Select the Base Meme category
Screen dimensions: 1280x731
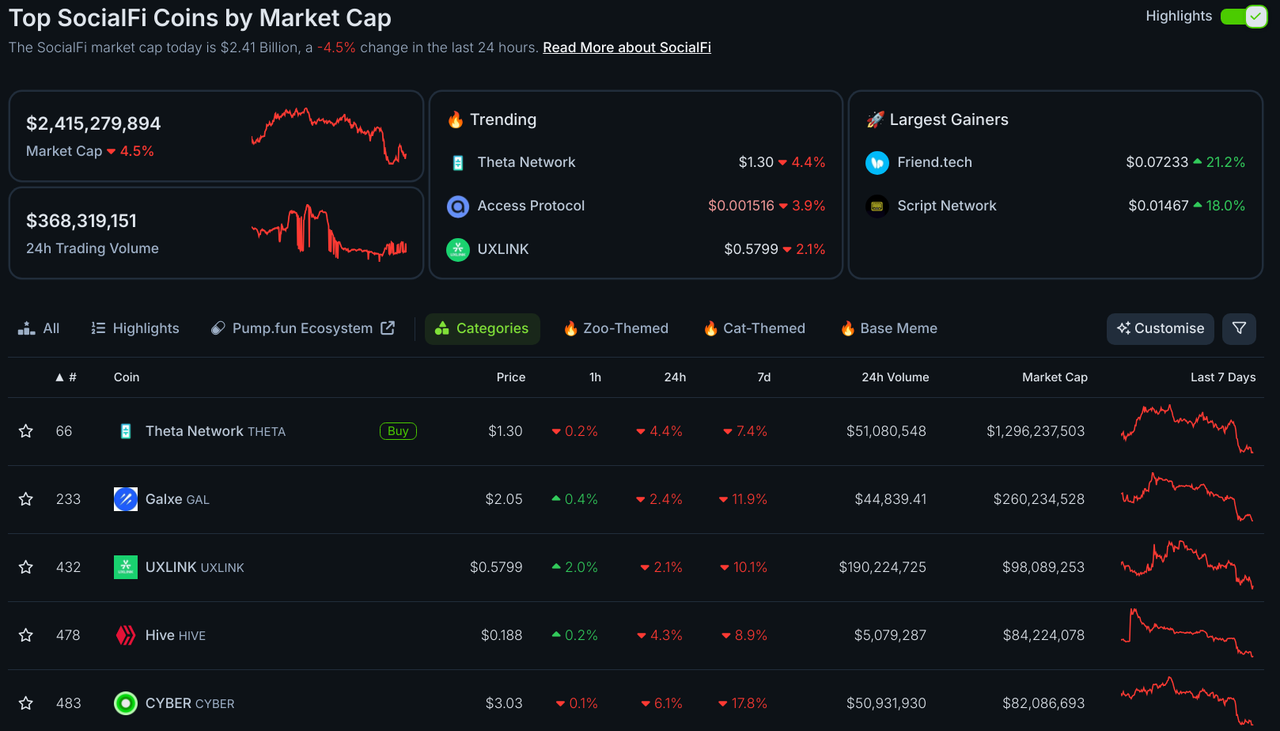coord(889,328)
